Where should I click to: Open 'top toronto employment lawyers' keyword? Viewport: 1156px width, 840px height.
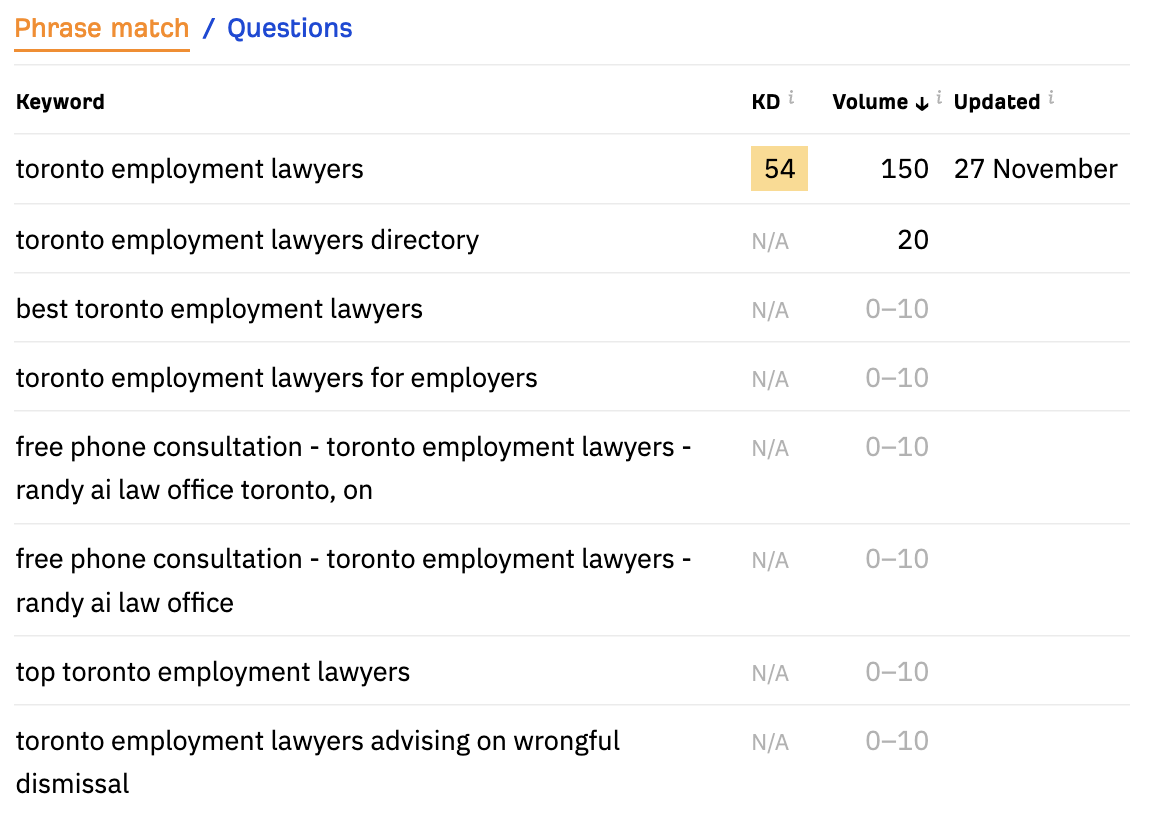(x=213, y=672)
